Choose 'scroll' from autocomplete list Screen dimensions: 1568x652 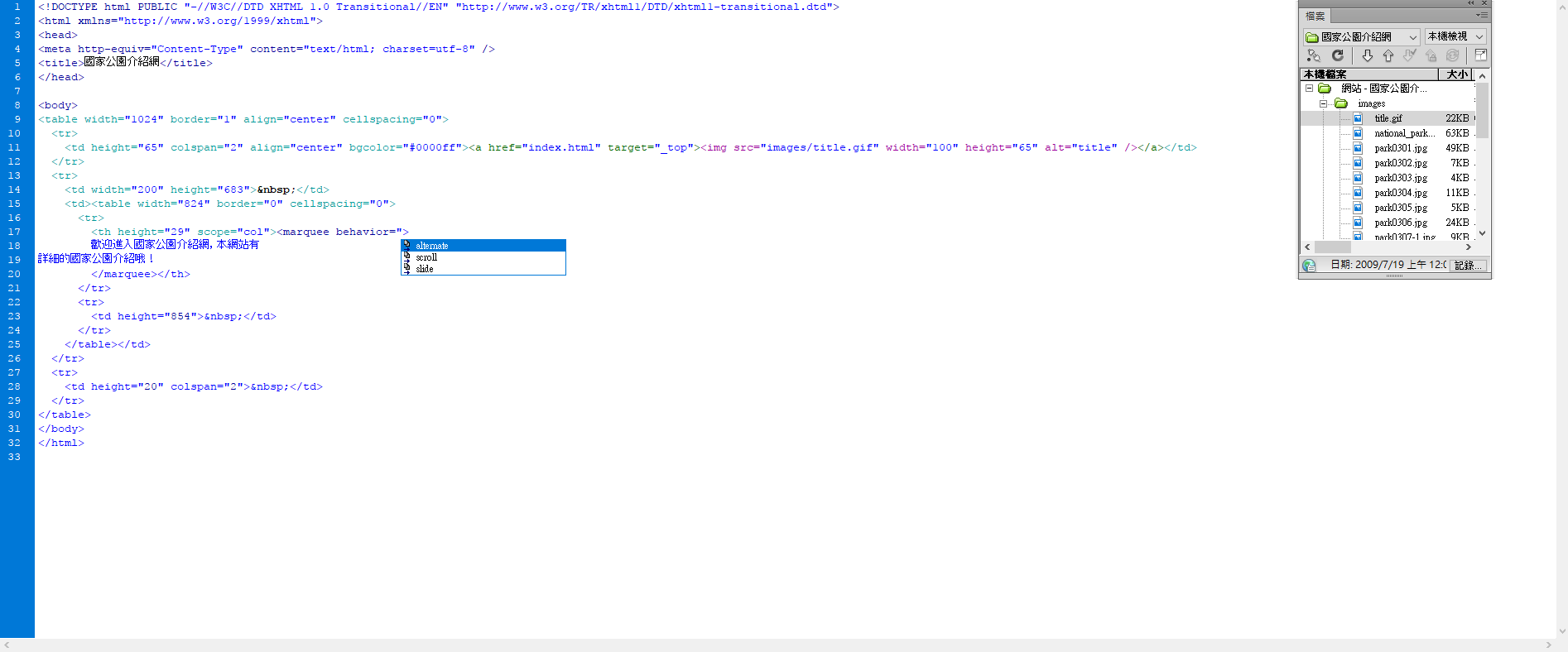point(426,257)
